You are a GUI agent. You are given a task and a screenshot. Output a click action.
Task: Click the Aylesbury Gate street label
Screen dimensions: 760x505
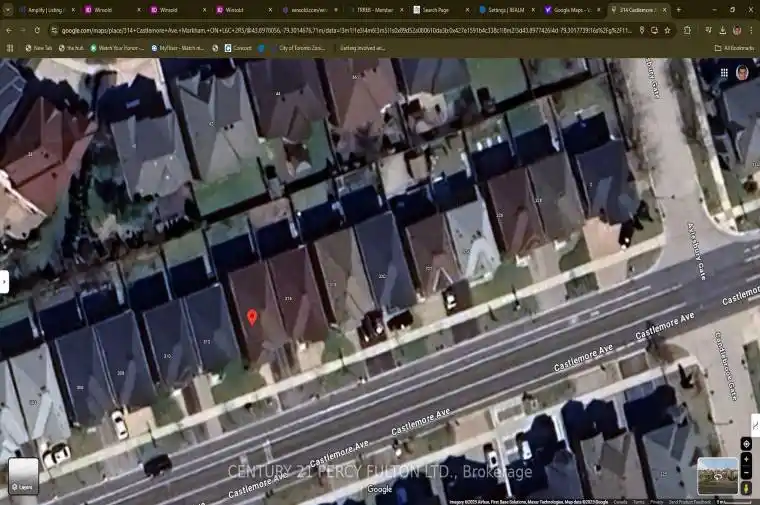pyautogui.click(x=697, y=251)
